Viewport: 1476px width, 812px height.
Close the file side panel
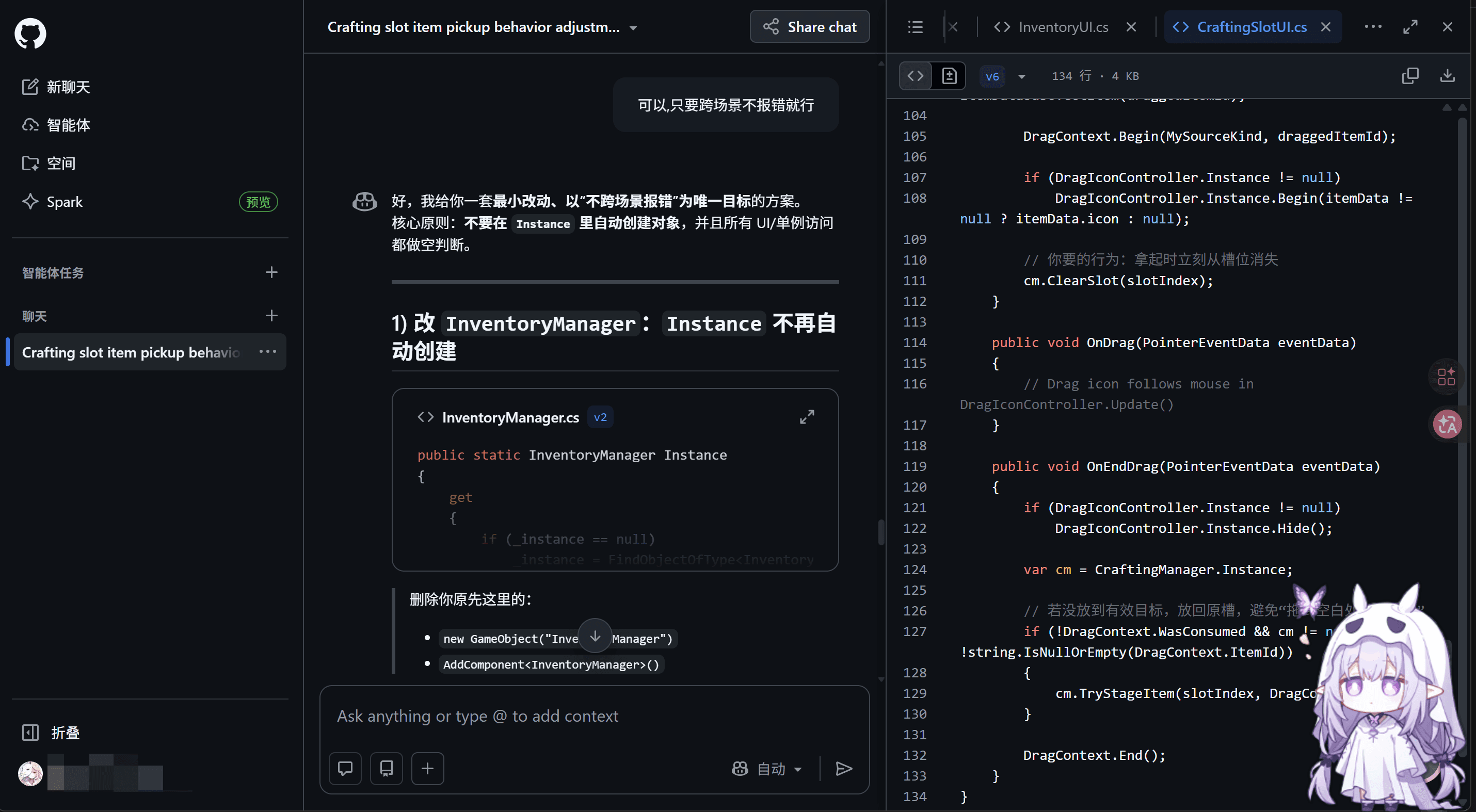click(x=1447, y=27)
